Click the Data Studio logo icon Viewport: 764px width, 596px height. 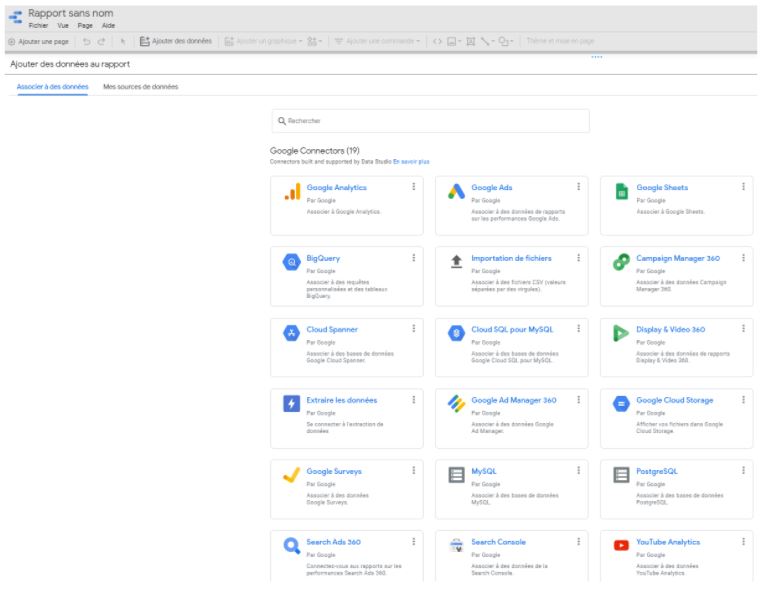pos(16,18)
